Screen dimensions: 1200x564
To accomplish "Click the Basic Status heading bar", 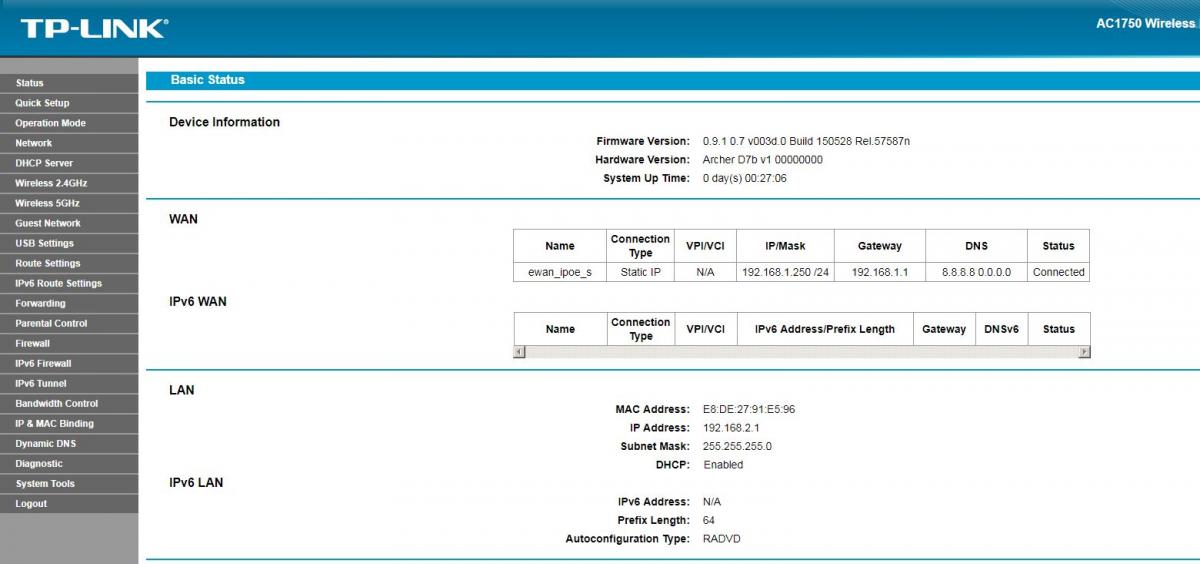I will click(673, 80).
